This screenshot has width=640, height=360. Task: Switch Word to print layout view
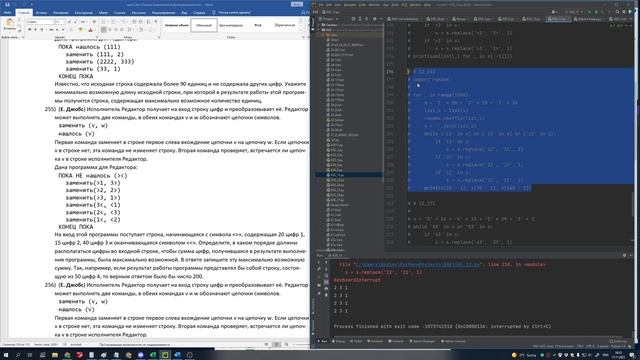pyautogui.click(x=276, y=344)
